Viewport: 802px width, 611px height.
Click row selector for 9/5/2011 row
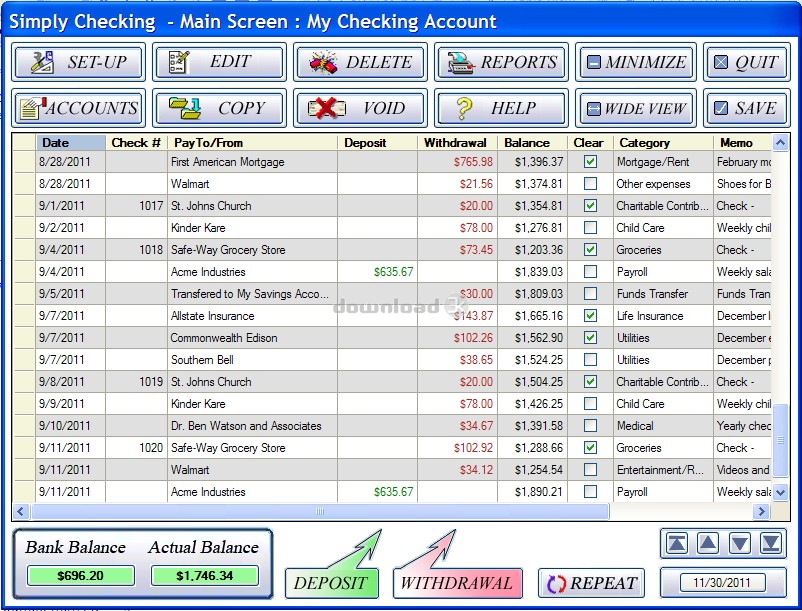point(24,293)
